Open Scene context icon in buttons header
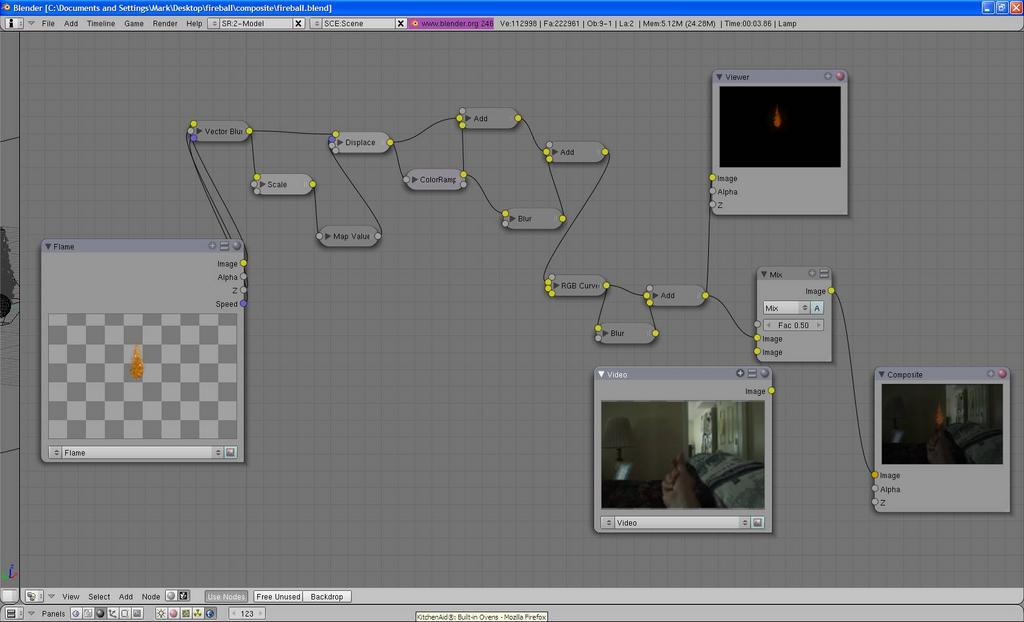The width and height of the screenshot is (1024, 622). click(137, 614)
